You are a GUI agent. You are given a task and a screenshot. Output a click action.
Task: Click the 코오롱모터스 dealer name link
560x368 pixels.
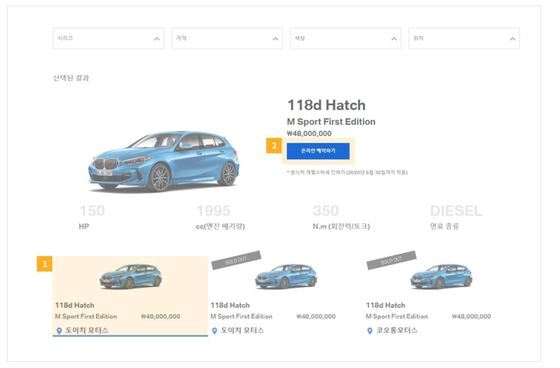[397, 330]
